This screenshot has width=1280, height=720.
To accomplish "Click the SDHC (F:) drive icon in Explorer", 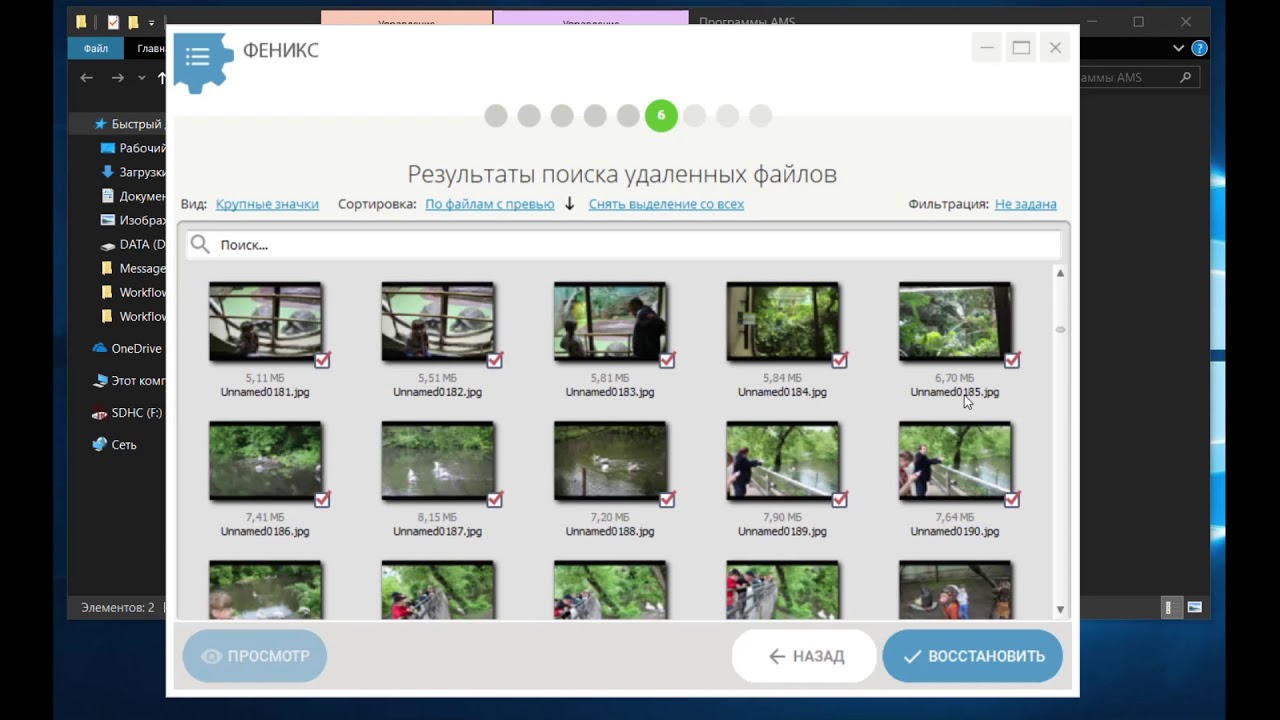I will (99, 412).
